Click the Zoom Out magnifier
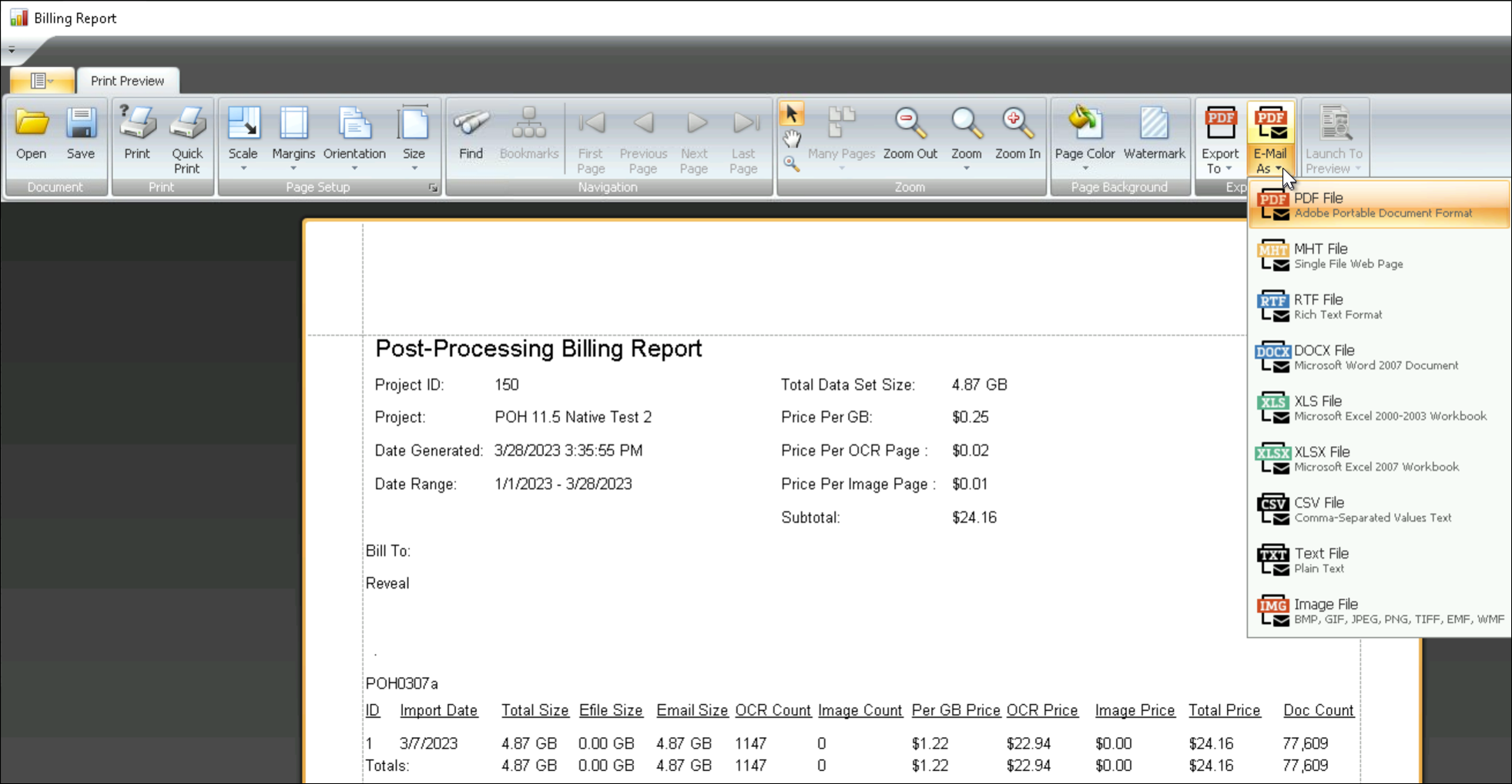Viewport: 1512px width, 784px height. (x=910, y=134)
